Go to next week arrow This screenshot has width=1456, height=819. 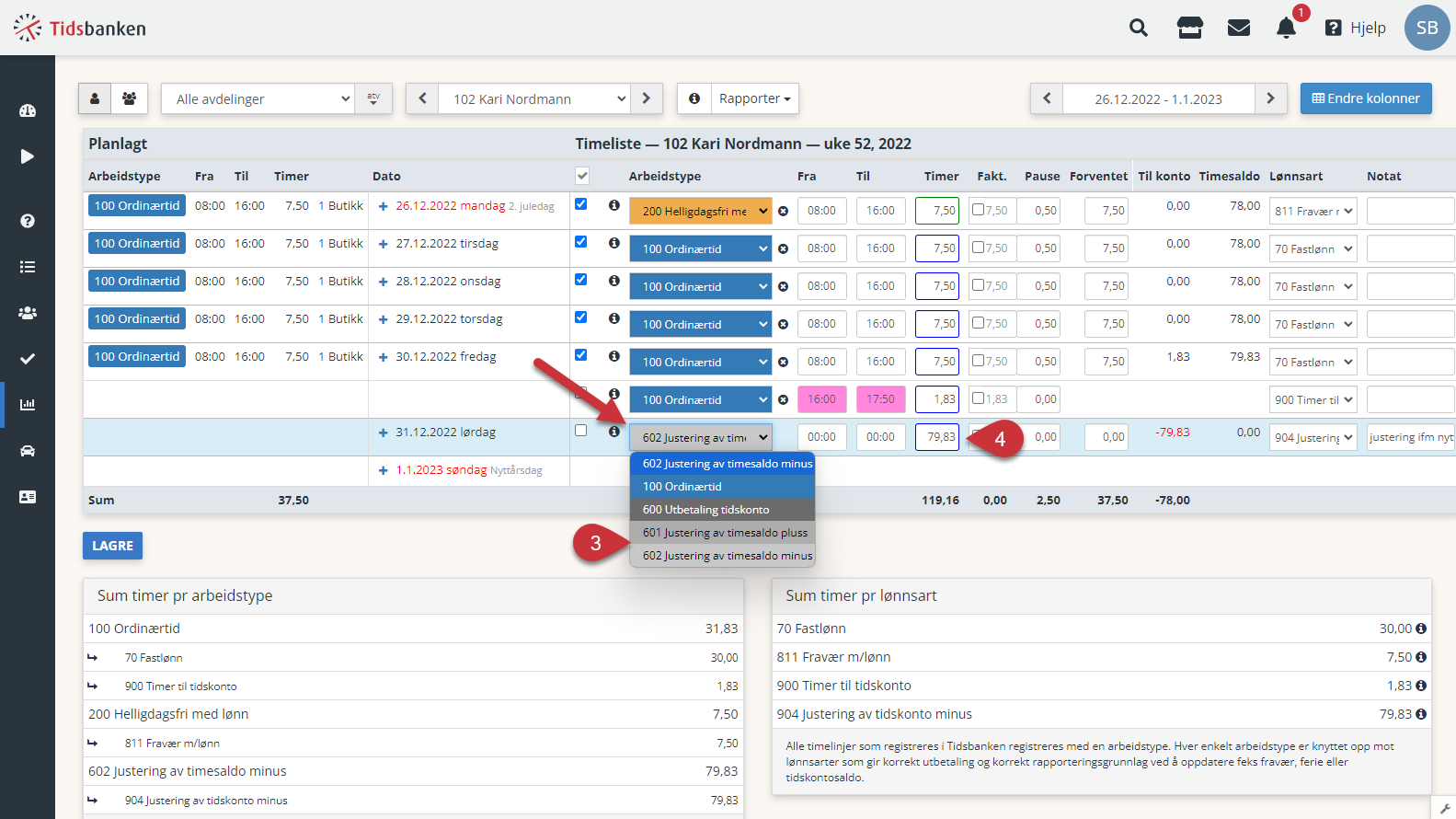point(1270,98)
